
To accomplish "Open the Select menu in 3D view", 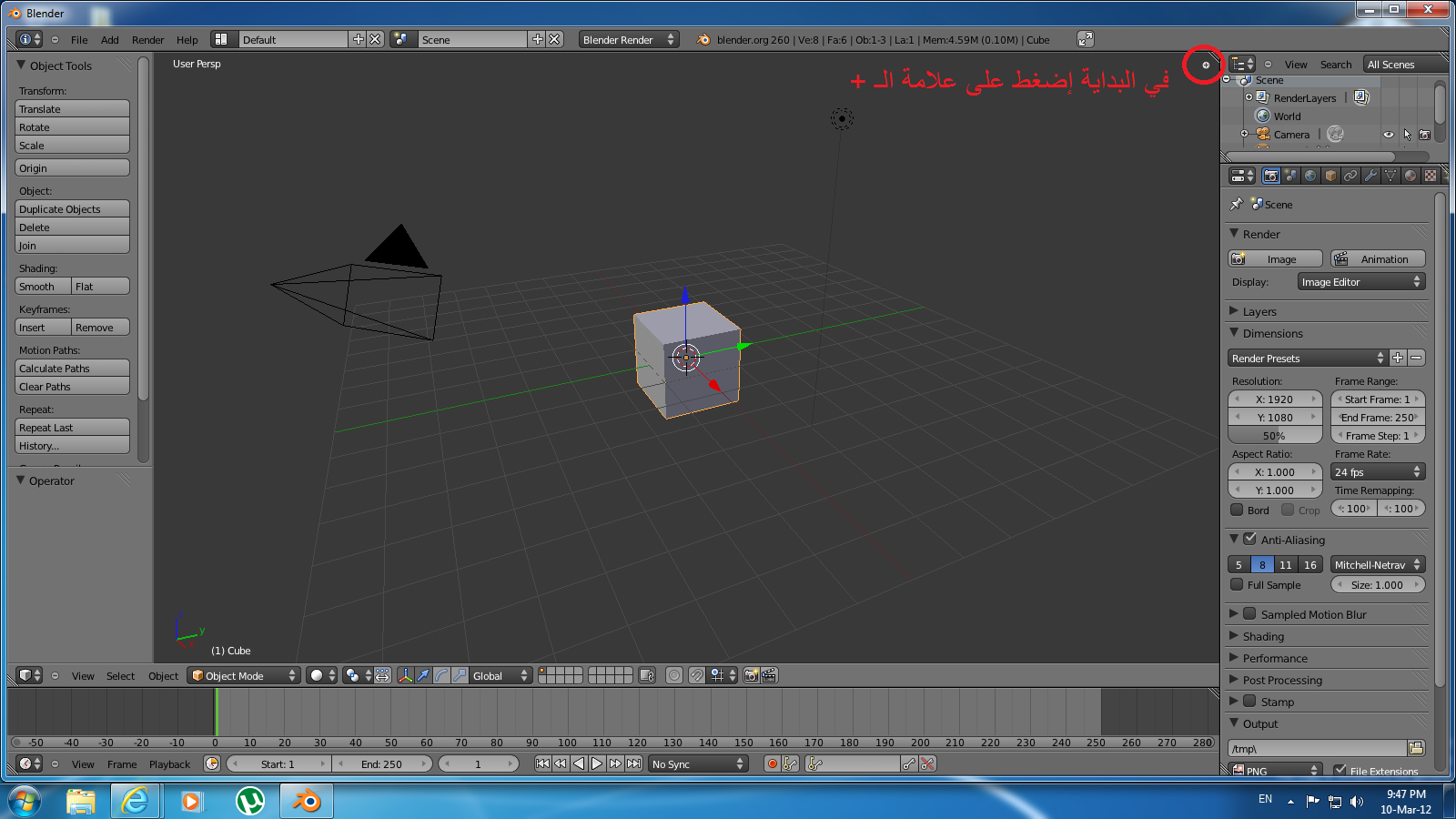I will [120, 676].
